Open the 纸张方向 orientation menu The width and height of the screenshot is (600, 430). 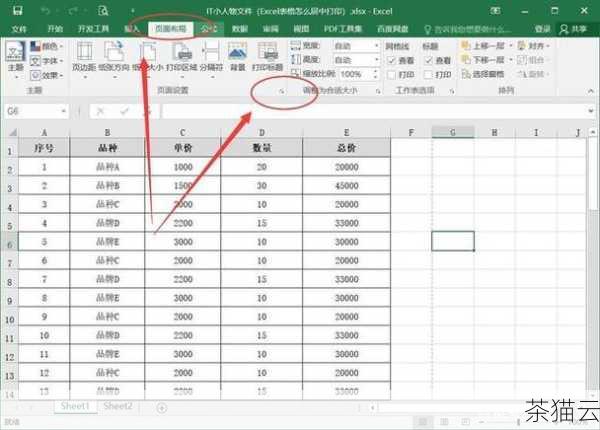click(114, 60)
